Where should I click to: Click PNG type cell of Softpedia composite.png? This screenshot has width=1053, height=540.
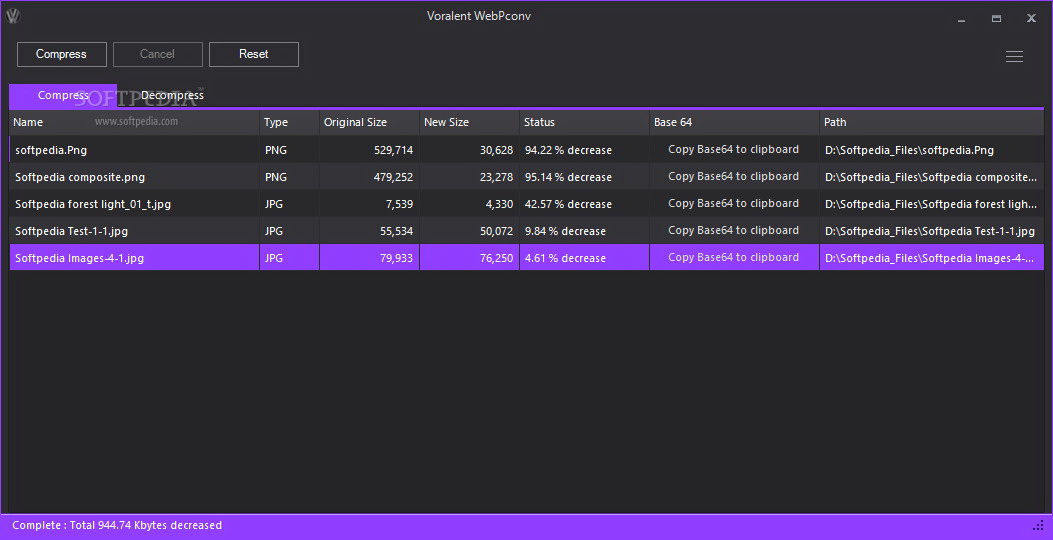coord(276,177)
